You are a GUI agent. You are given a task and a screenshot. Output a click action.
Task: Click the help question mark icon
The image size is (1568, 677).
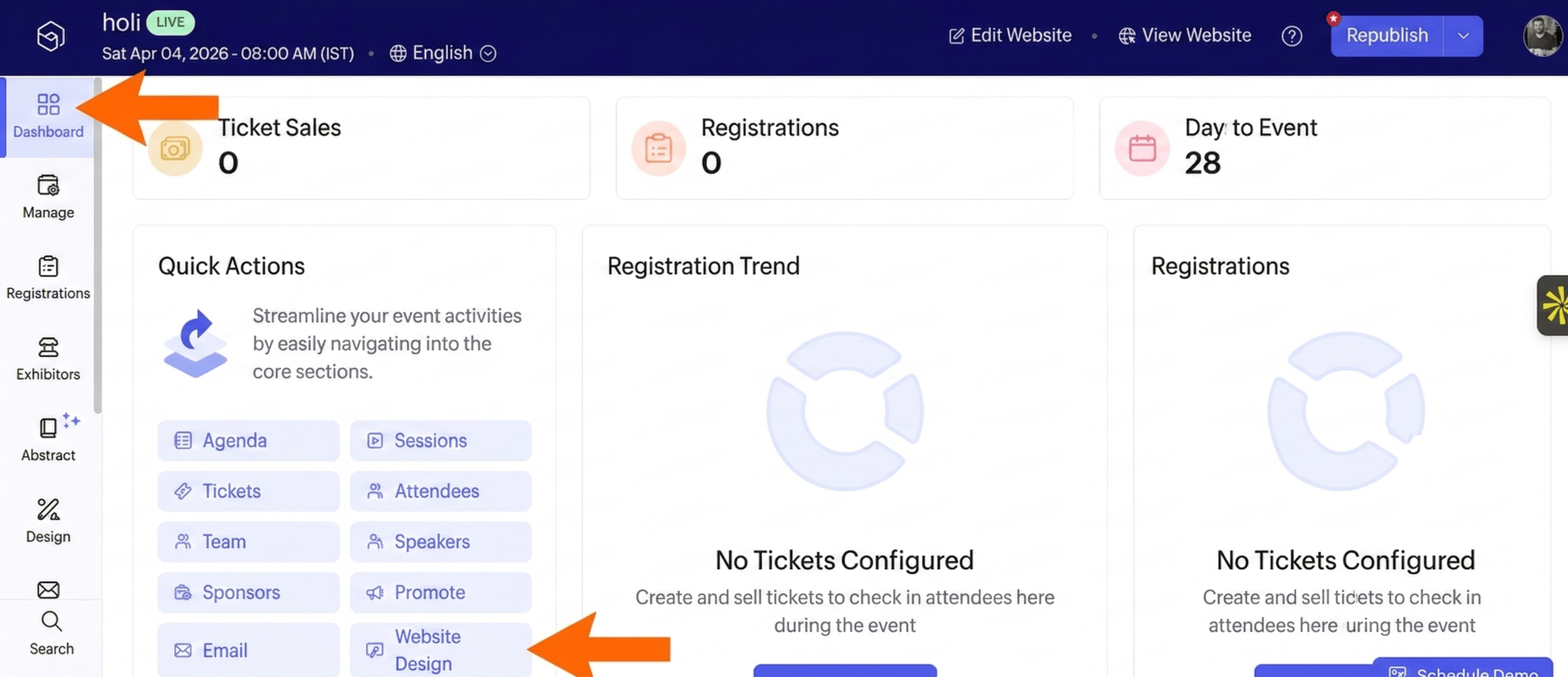(x=1292, y=36)
